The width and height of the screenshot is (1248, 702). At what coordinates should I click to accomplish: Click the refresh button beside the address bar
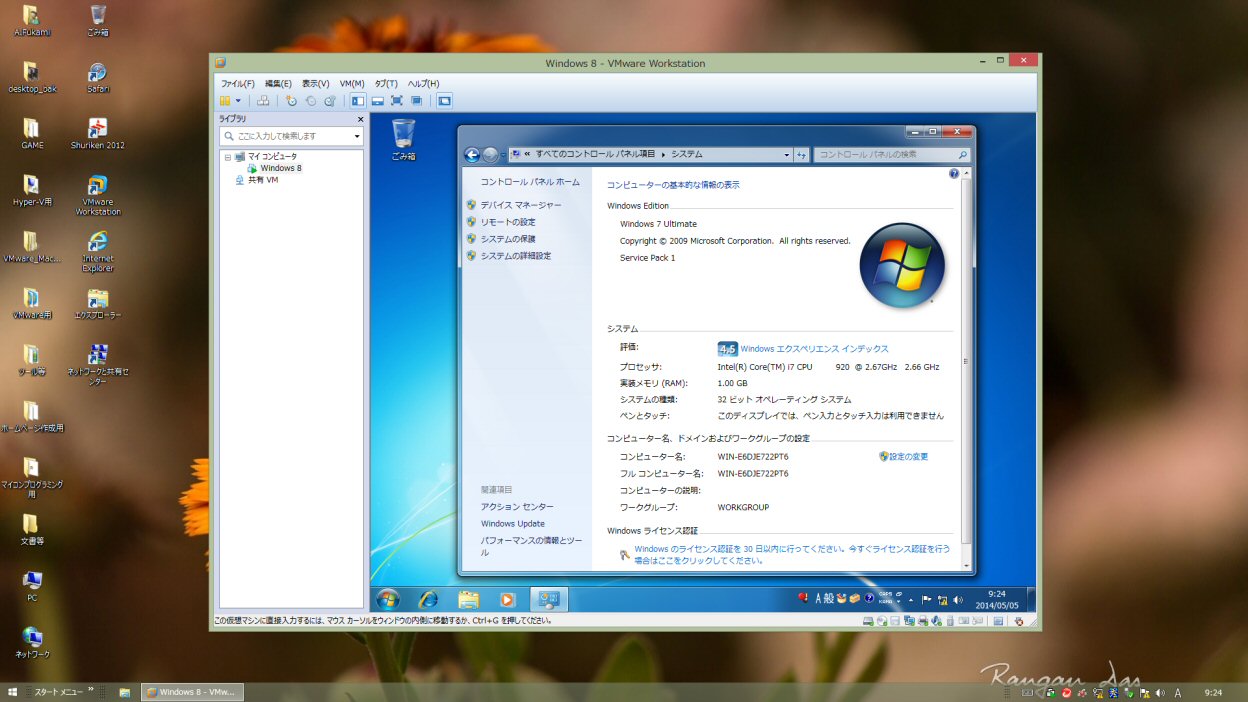pyautogui.click(x=801, y=155)
